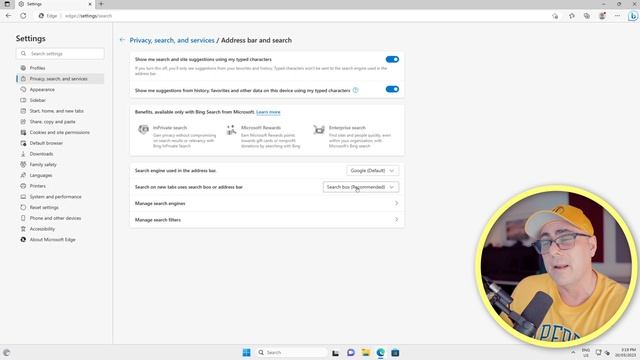Open Downloads settings
The image size is (640, 360).
(x=60, y=154)
